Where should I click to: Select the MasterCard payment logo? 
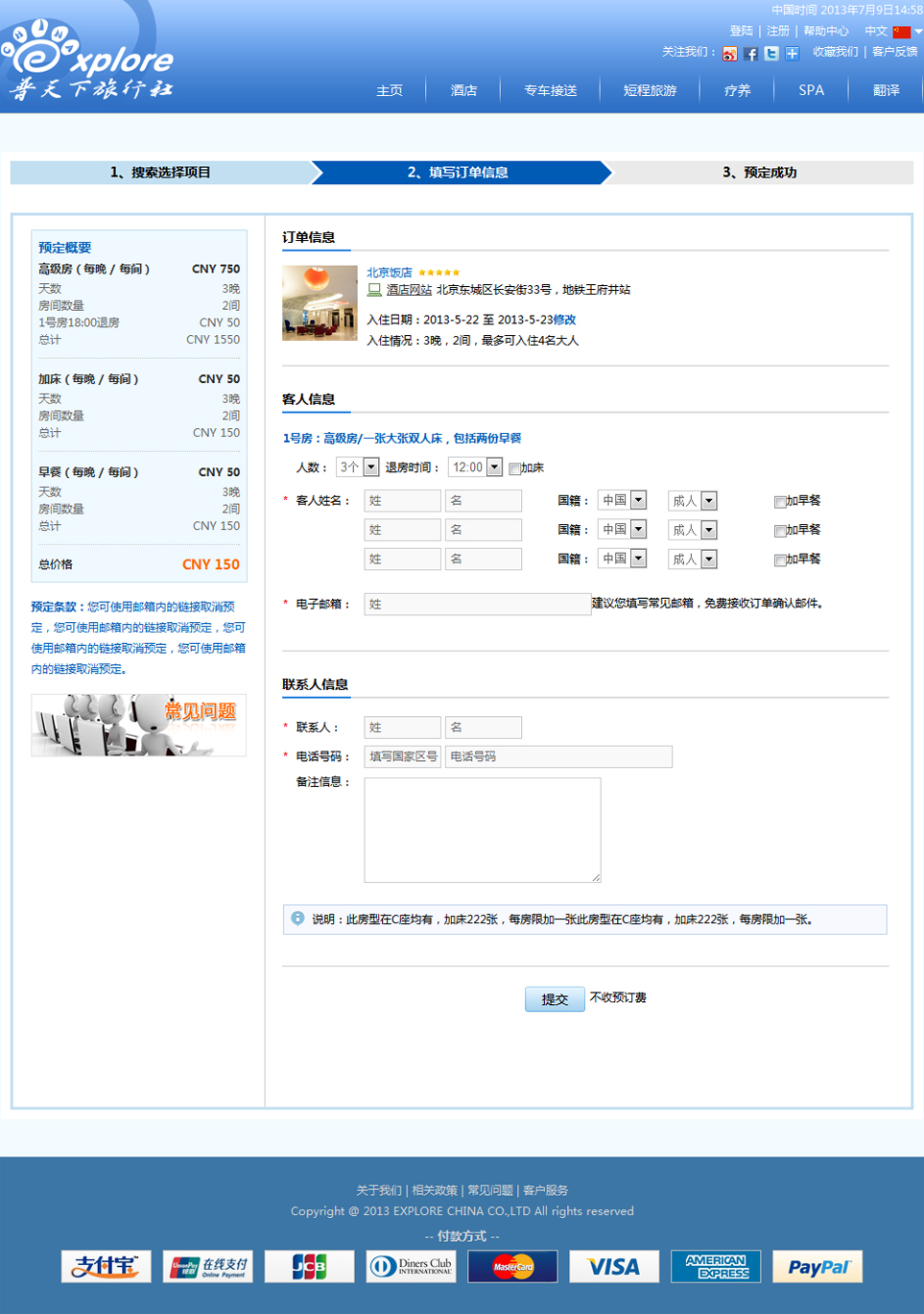pos(513,1266)
